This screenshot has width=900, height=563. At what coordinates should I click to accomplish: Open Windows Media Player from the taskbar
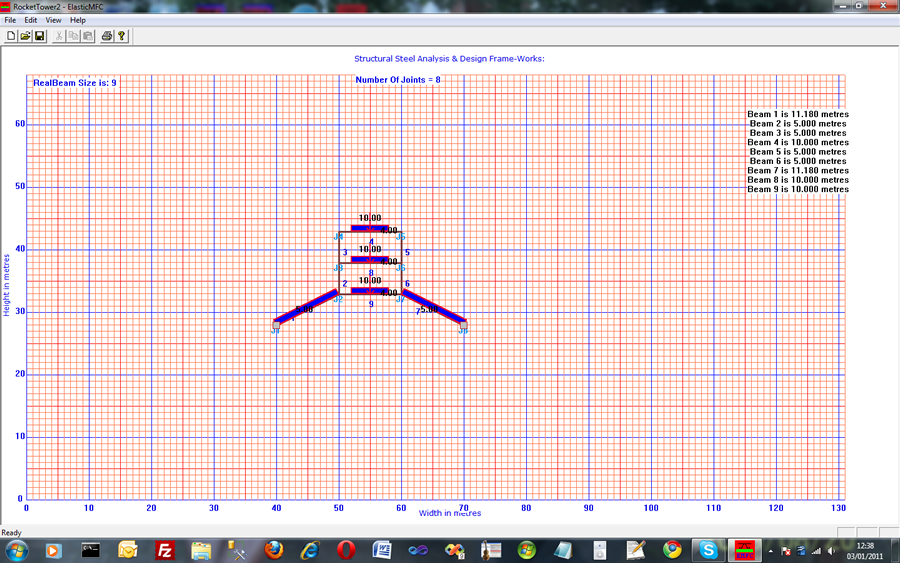coord(53,551)
